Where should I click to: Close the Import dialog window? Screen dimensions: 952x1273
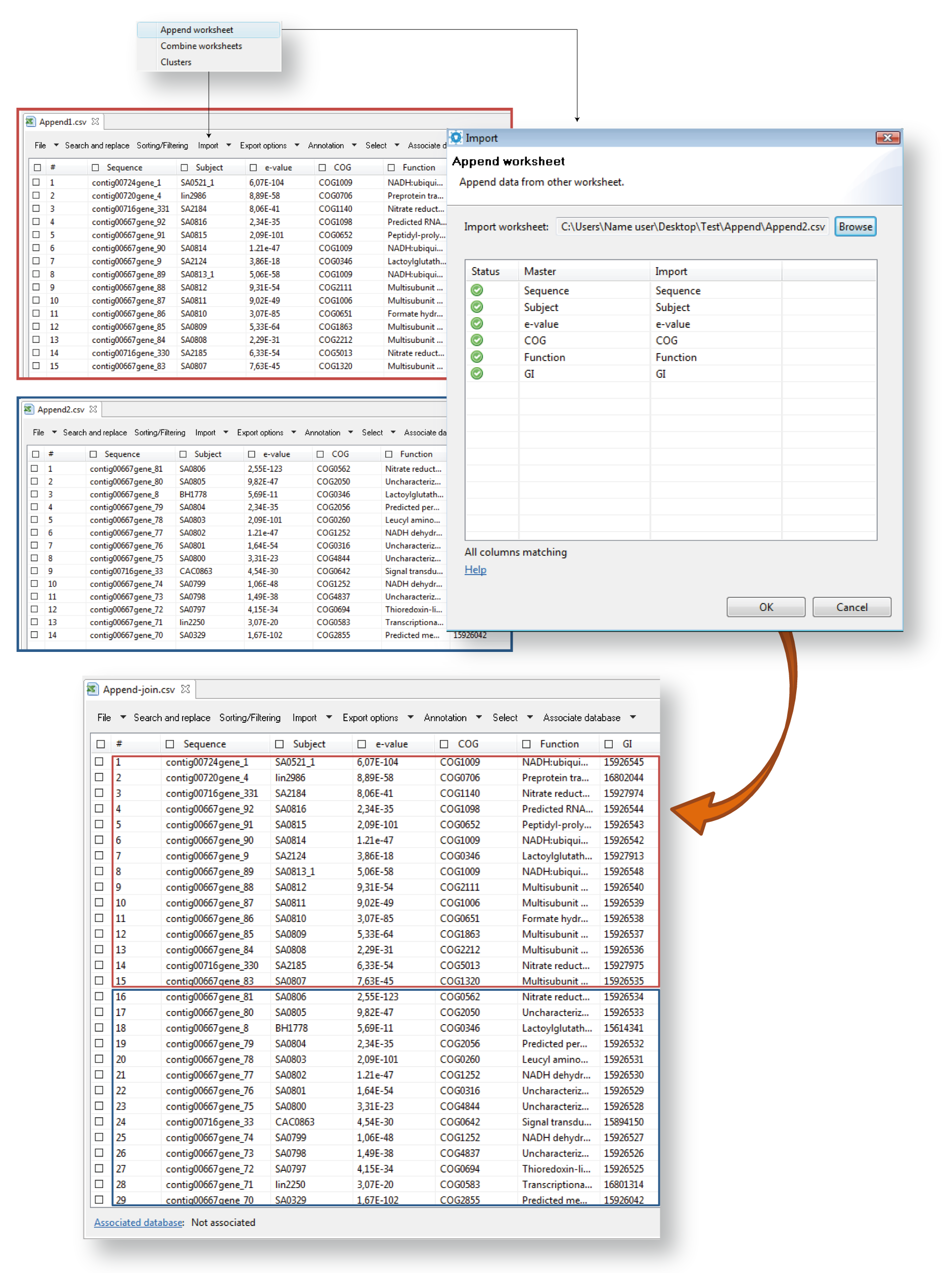[x=887, y=138]
